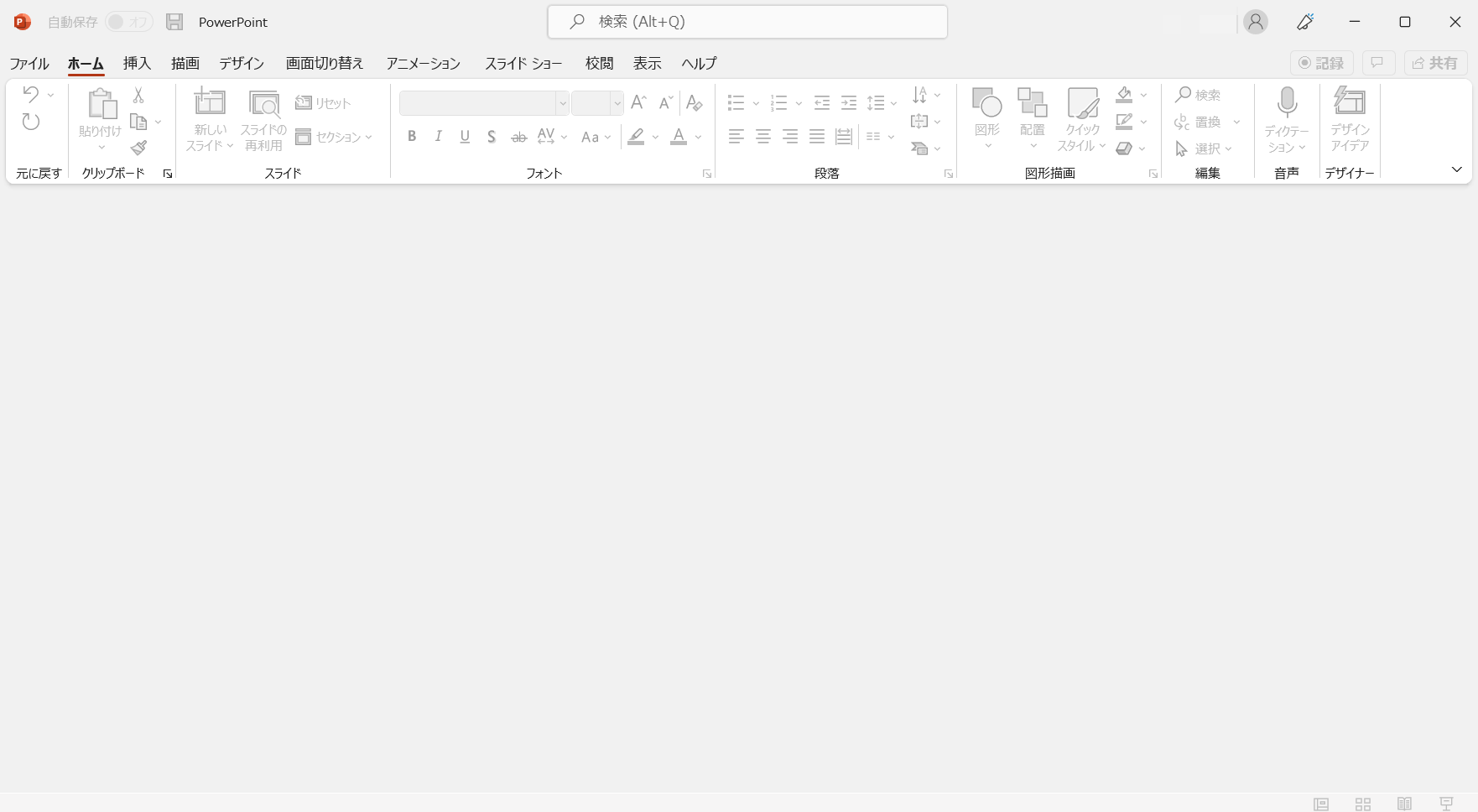The width and height of the screenshot is (1478, 812).
Task: Click the Arrange icon
Action: [1033, 102]
